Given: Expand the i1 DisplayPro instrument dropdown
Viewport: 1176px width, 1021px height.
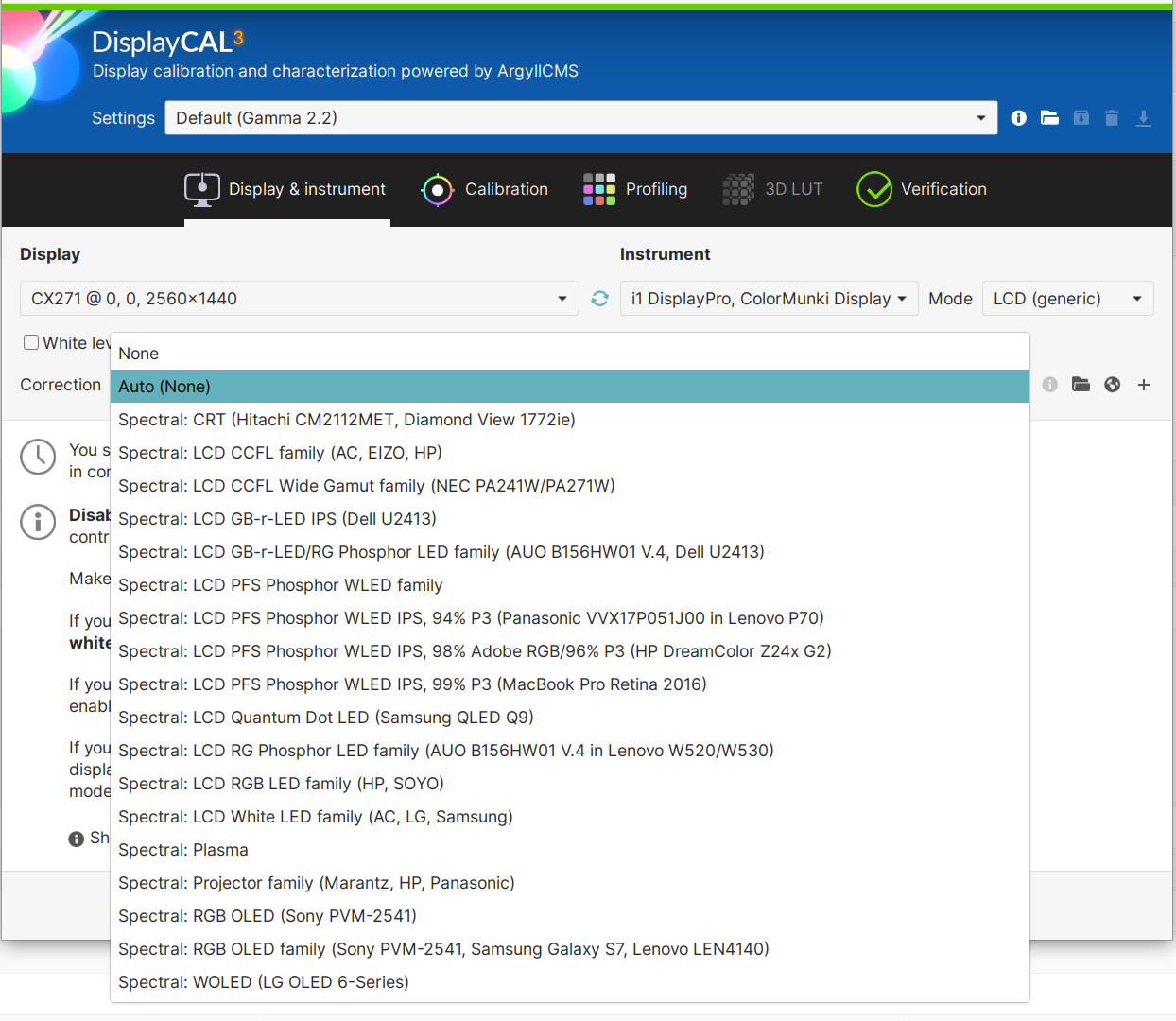Looking at the screenshot, I should (769, 299).
